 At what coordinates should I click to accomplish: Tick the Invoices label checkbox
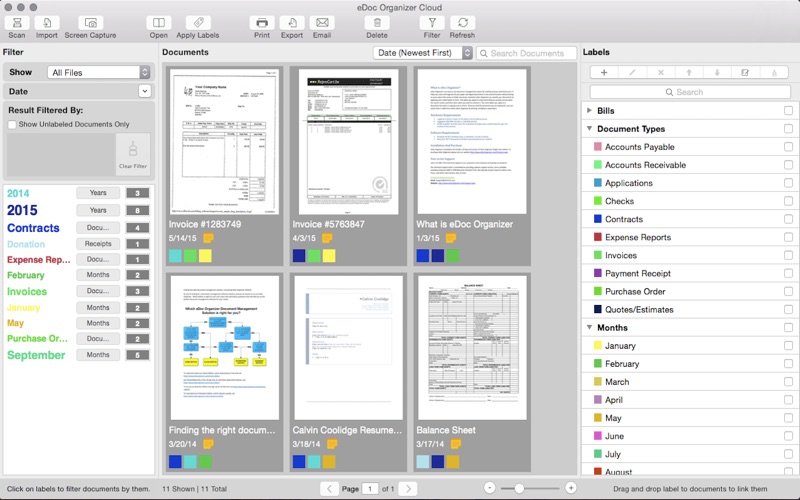point(788,256)
